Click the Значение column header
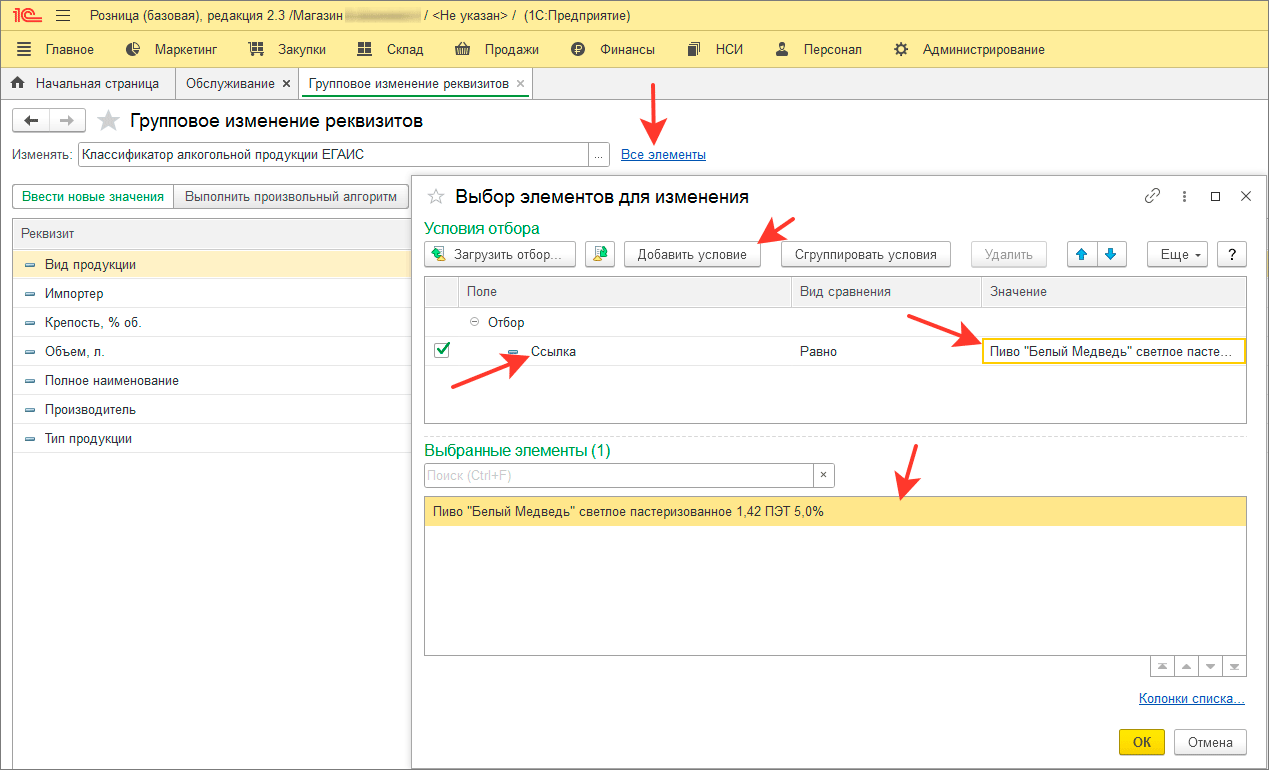Screen dimensions: 1269x770 pos(1114,291)
